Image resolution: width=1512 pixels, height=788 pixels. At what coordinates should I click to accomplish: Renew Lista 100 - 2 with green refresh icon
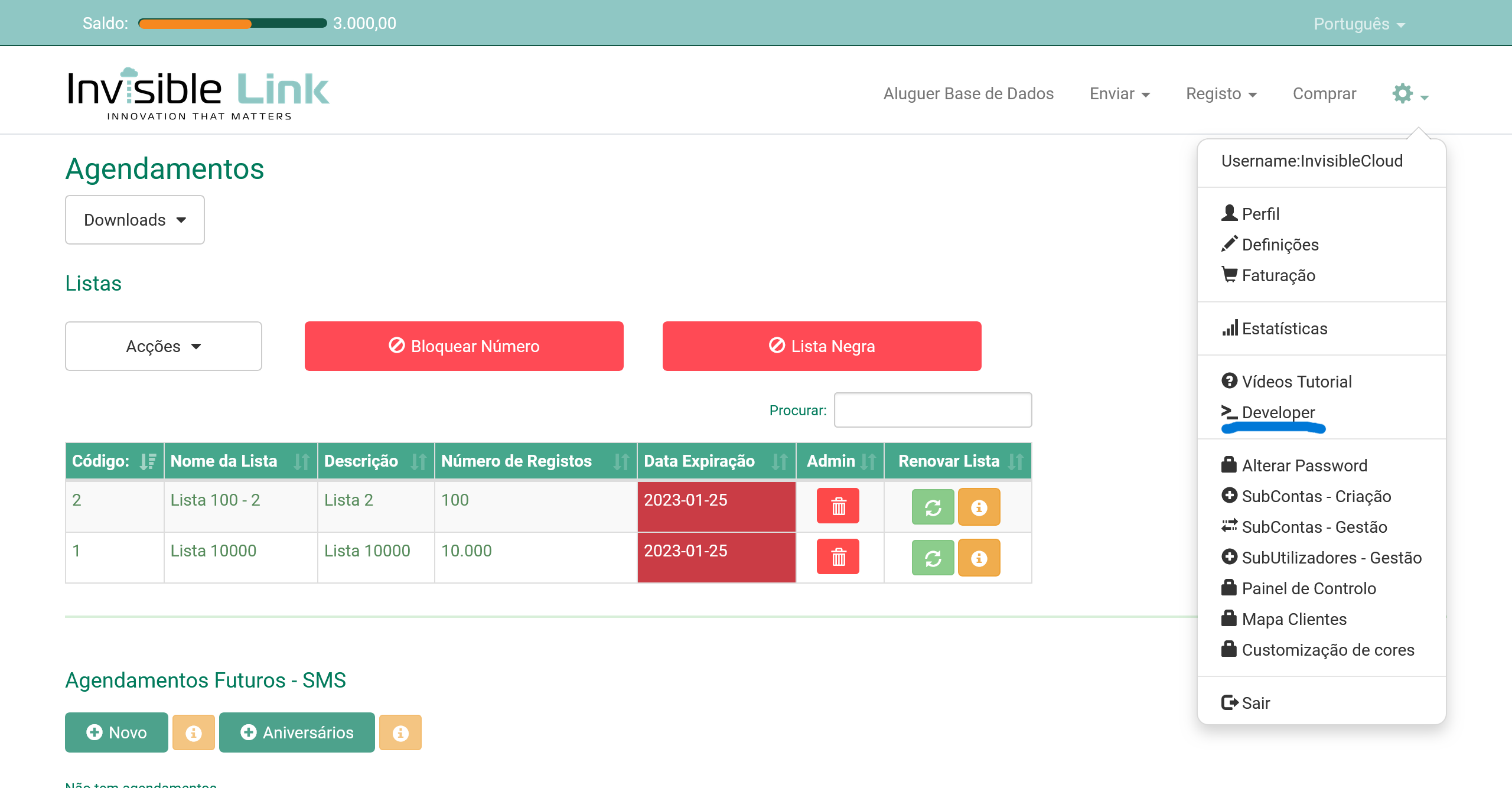933,507
